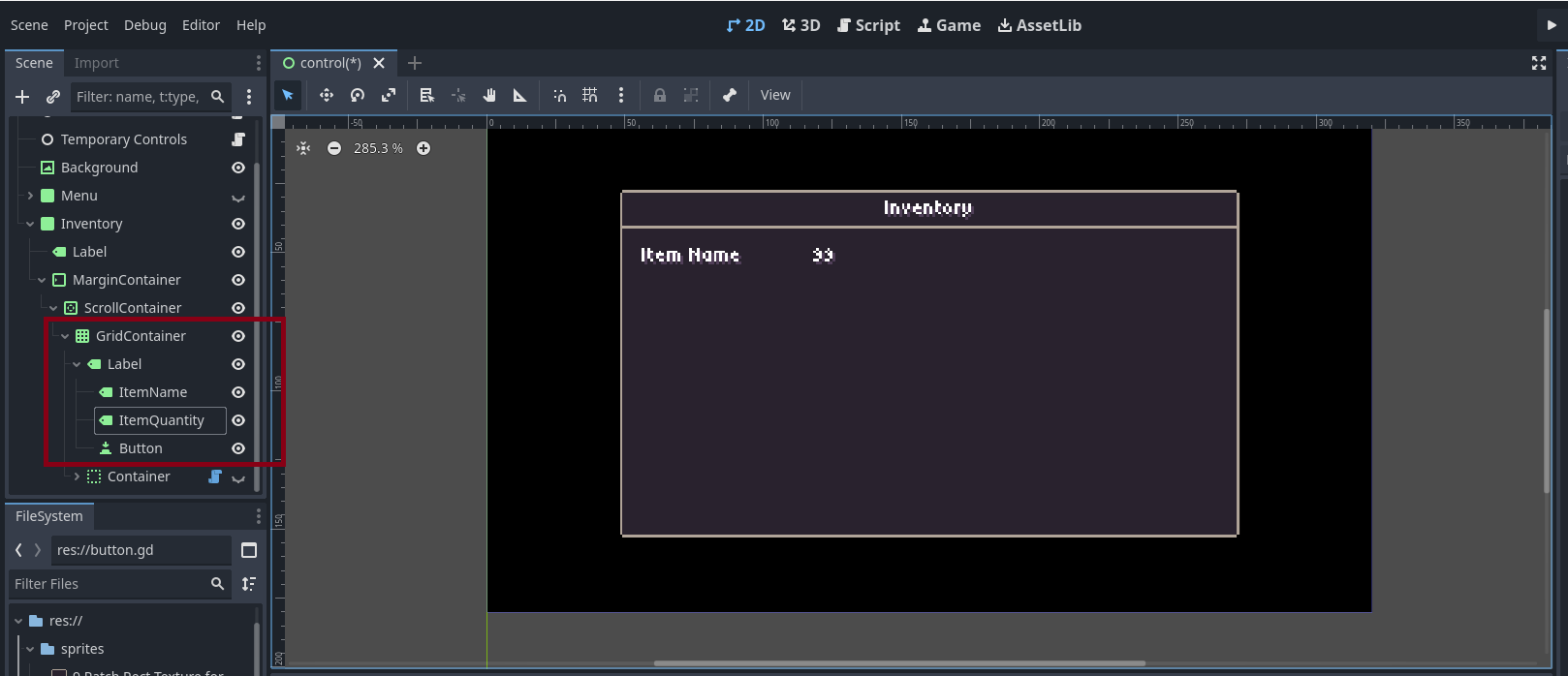Select the Move Mode tool
Image resolution: width=1568 pixels, height=676 pixels.
coord(327,95)
